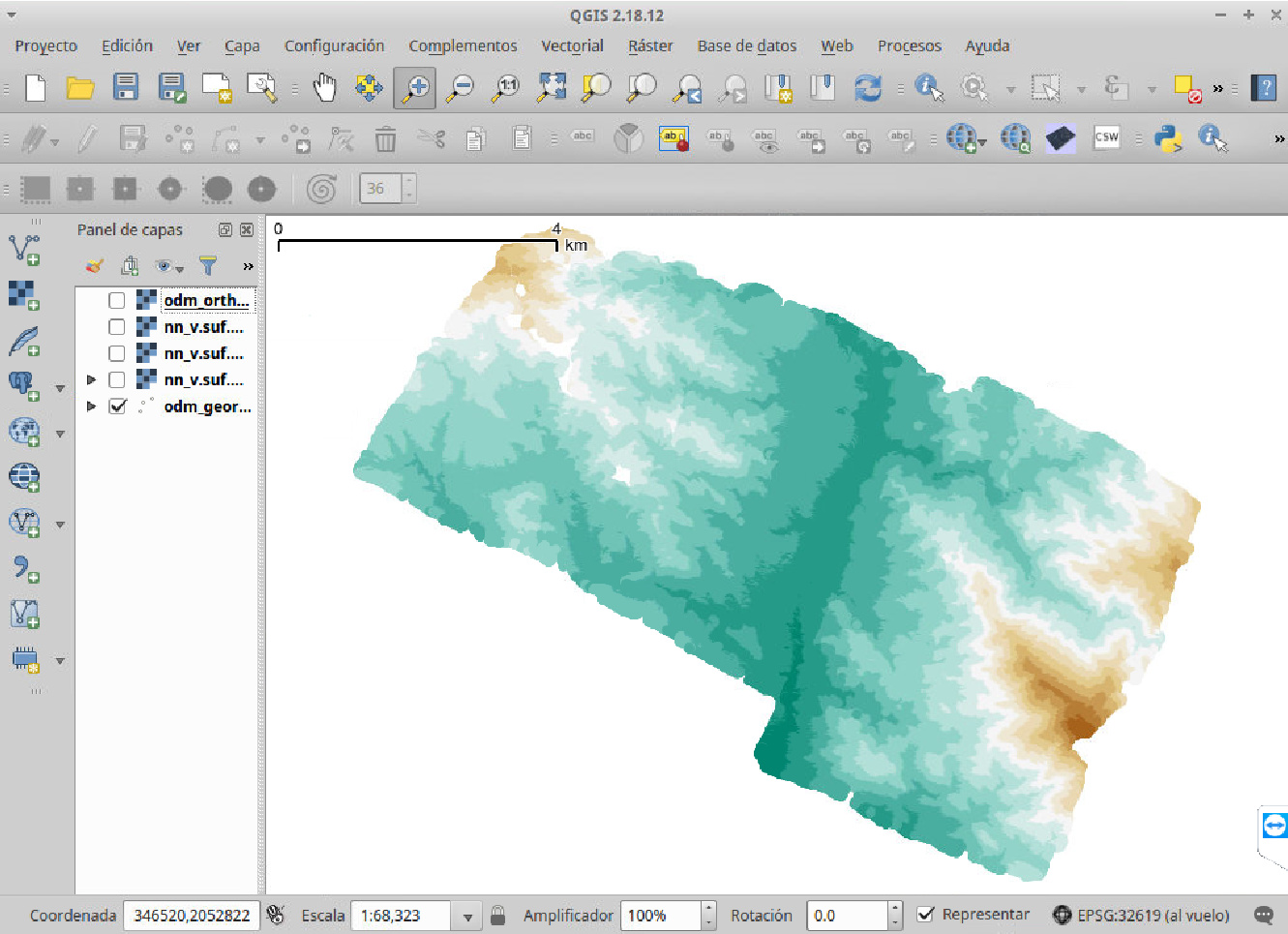Click the Identify Features tool
Viewport: 1288px width, 934px height.
929,88
